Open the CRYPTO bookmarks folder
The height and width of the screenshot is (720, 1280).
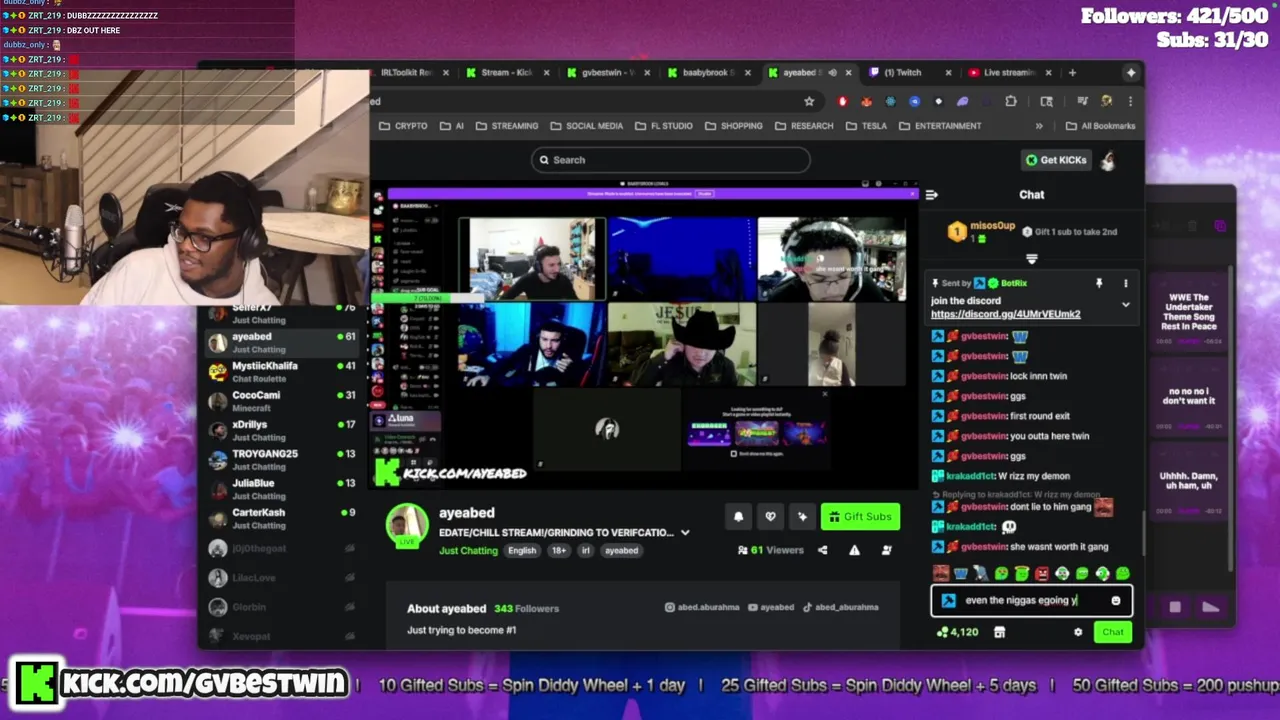point(403,126)
